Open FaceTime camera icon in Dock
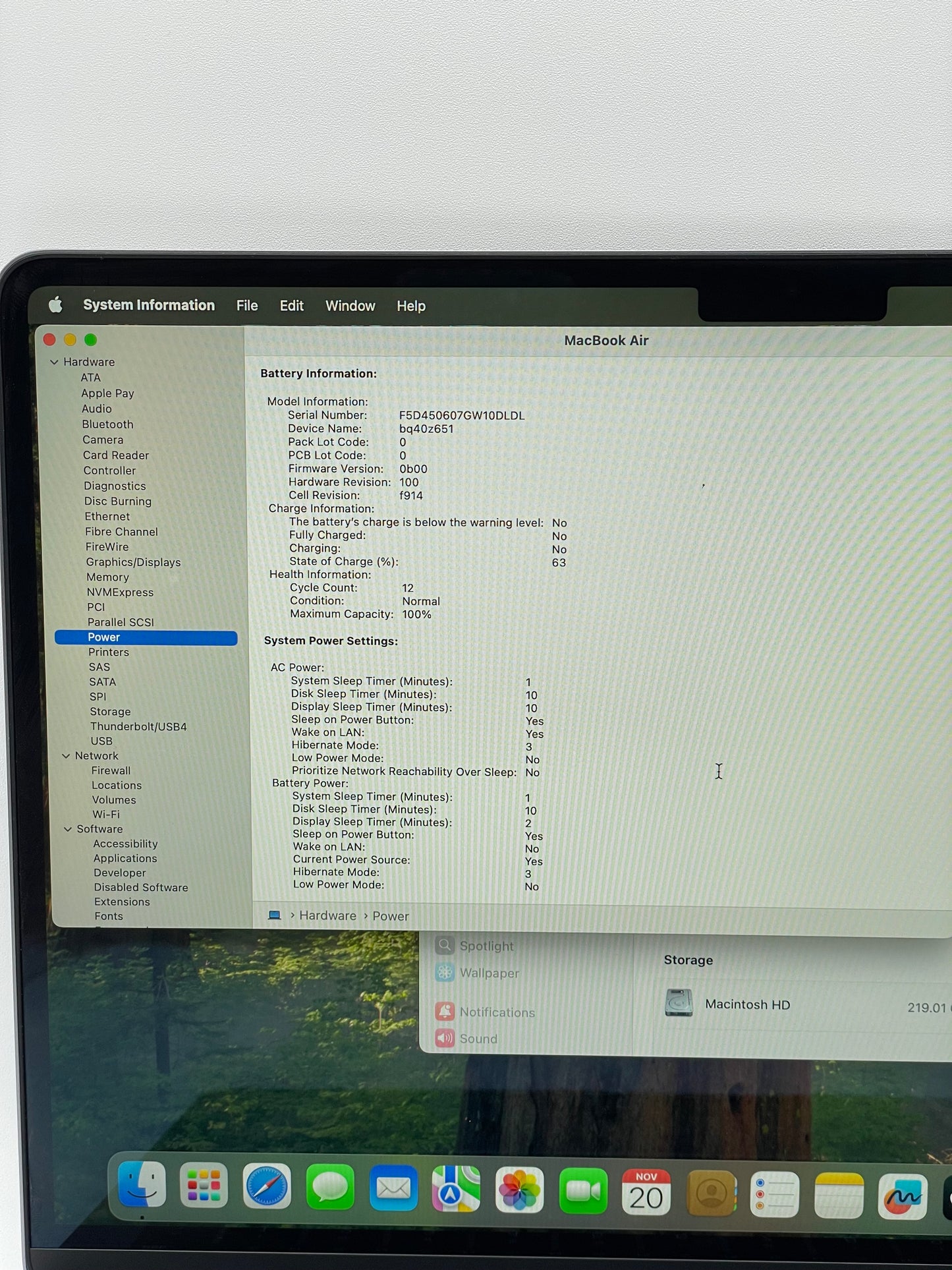Viewport: 952px width, 1270px height. [583, 1191]
